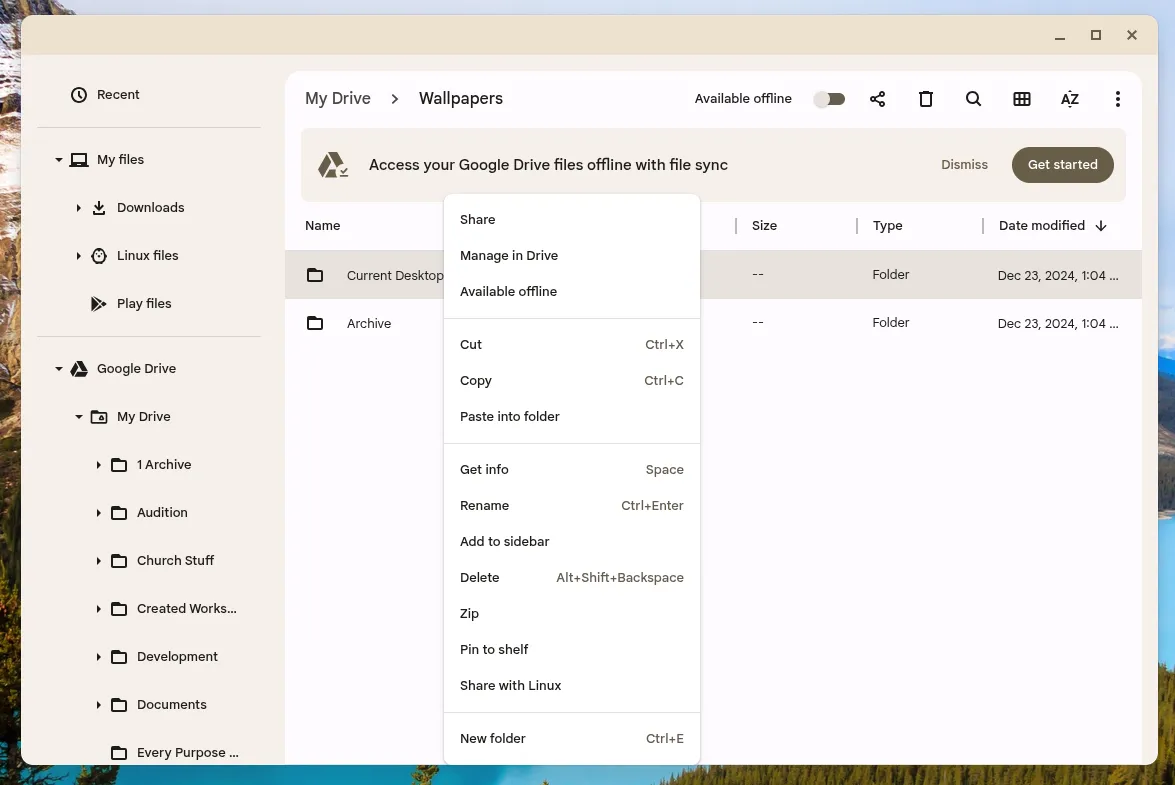Dismiss the file sync banner
The height and width of the screenshot is (785, 1175).
[x=964, y=165]
